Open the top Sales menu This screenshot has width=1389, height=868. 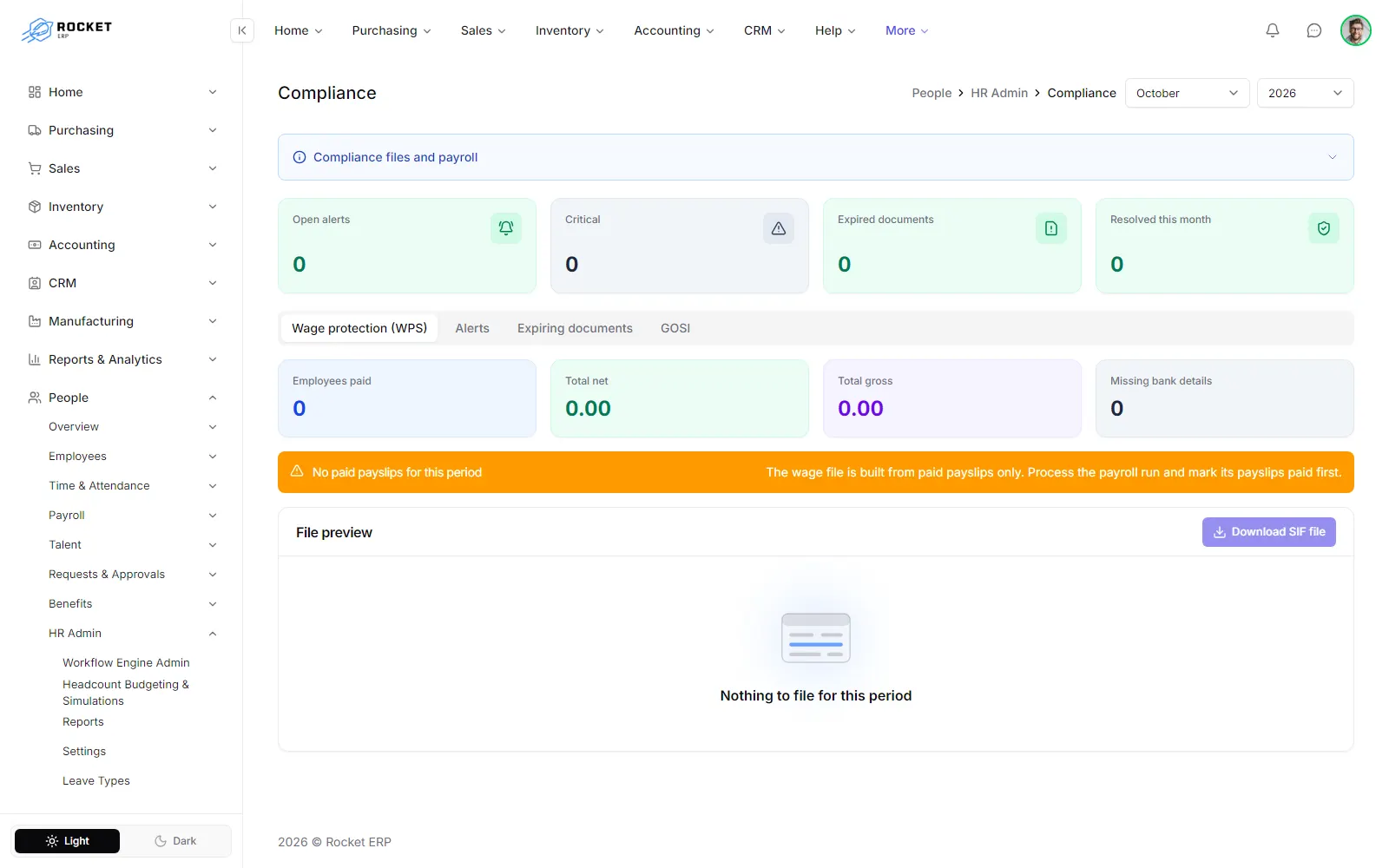coord(483,30)
